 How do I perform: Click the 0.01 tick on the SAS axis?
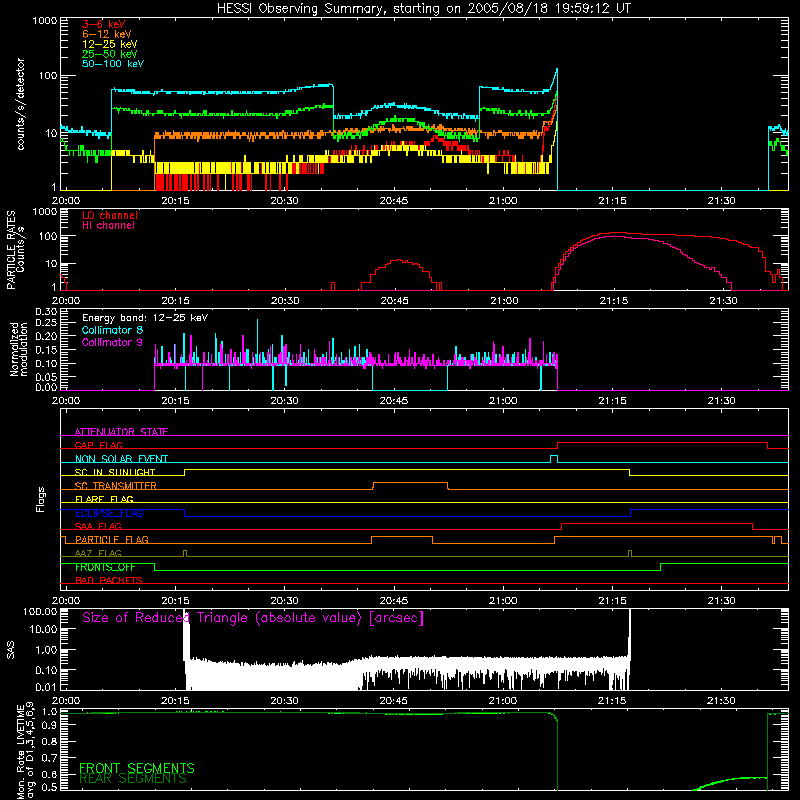coord(46,687)
